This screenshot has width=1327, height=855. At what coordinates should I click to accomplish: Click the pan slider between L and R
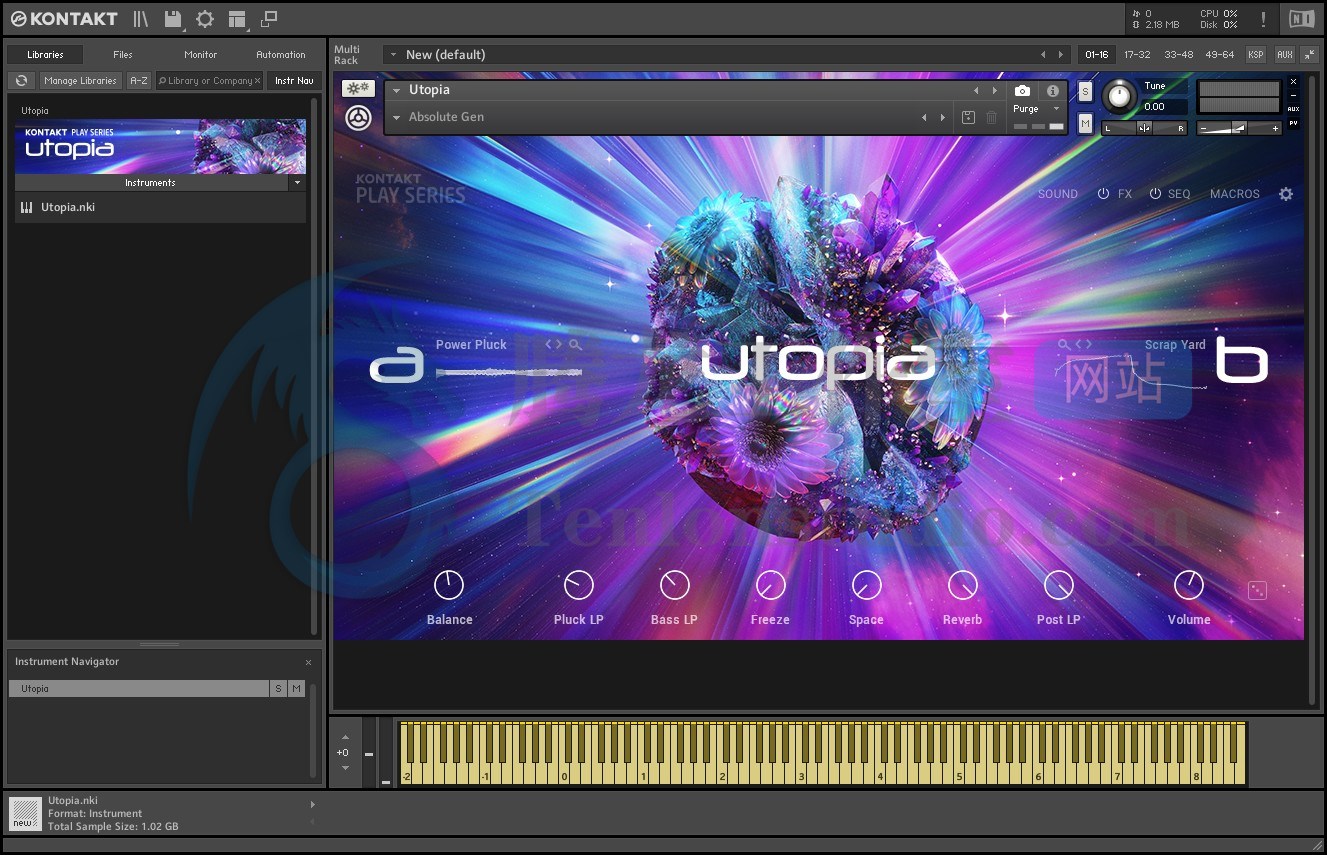(1145, 128)
